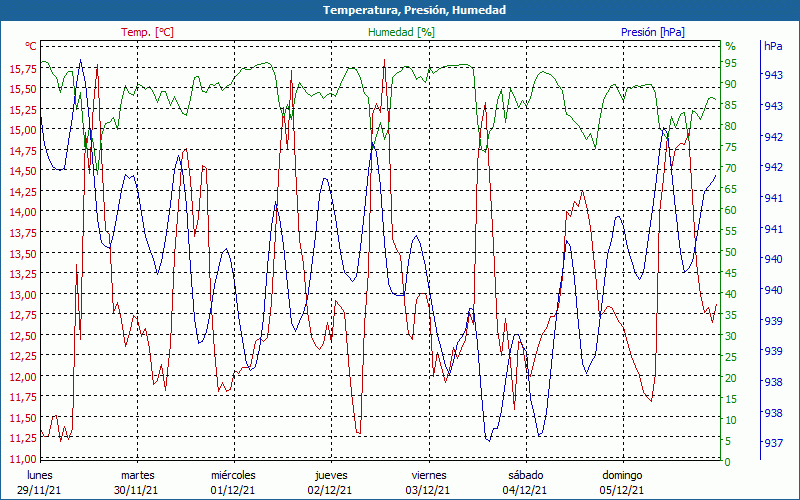
Task: Click the 14,75 temperature axis label
Action: point(23,151)
